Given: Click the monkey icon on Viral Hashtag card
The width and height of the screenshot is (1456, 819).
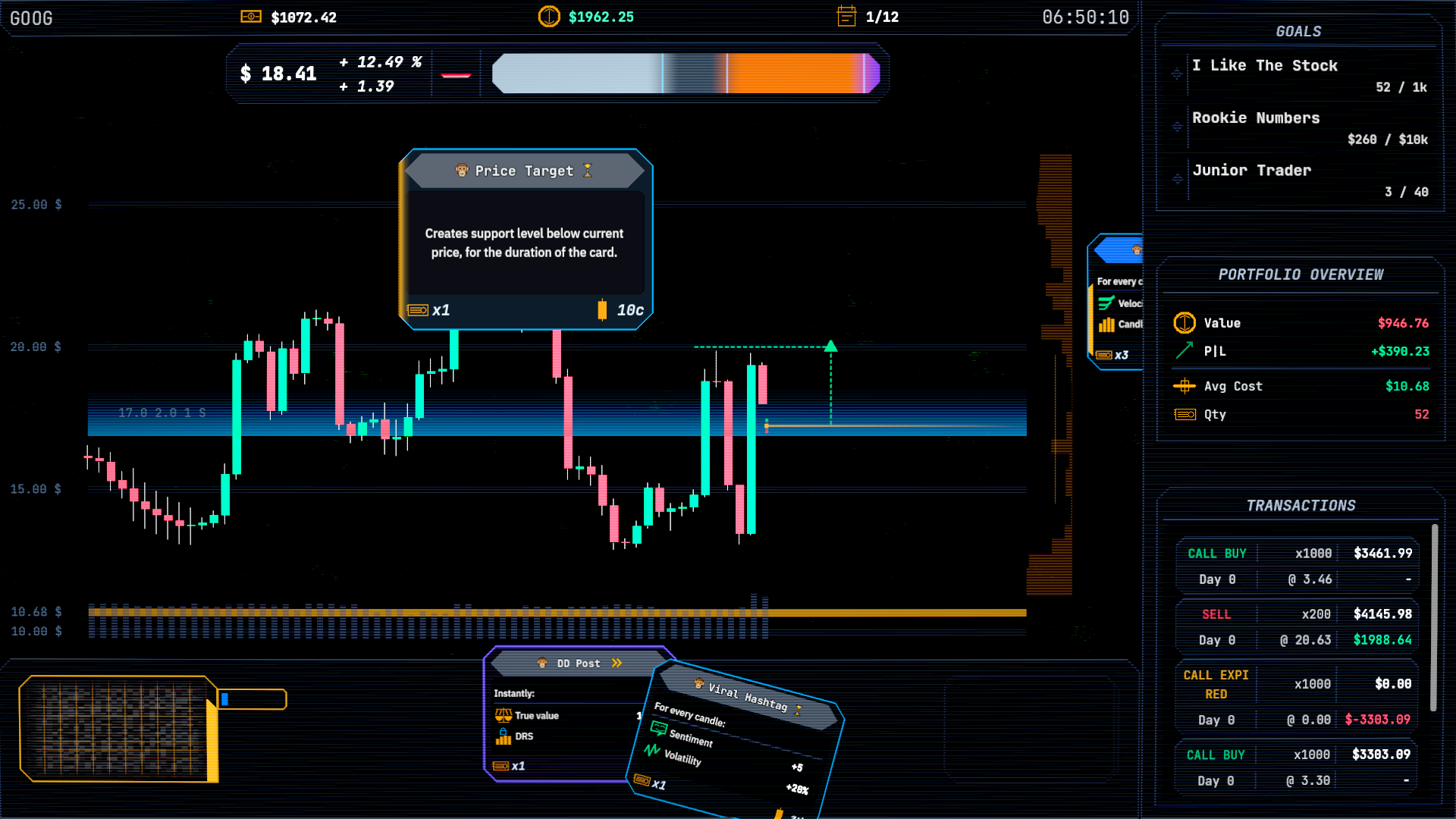Looking at the screenshot, I should [x=699, y=684].
